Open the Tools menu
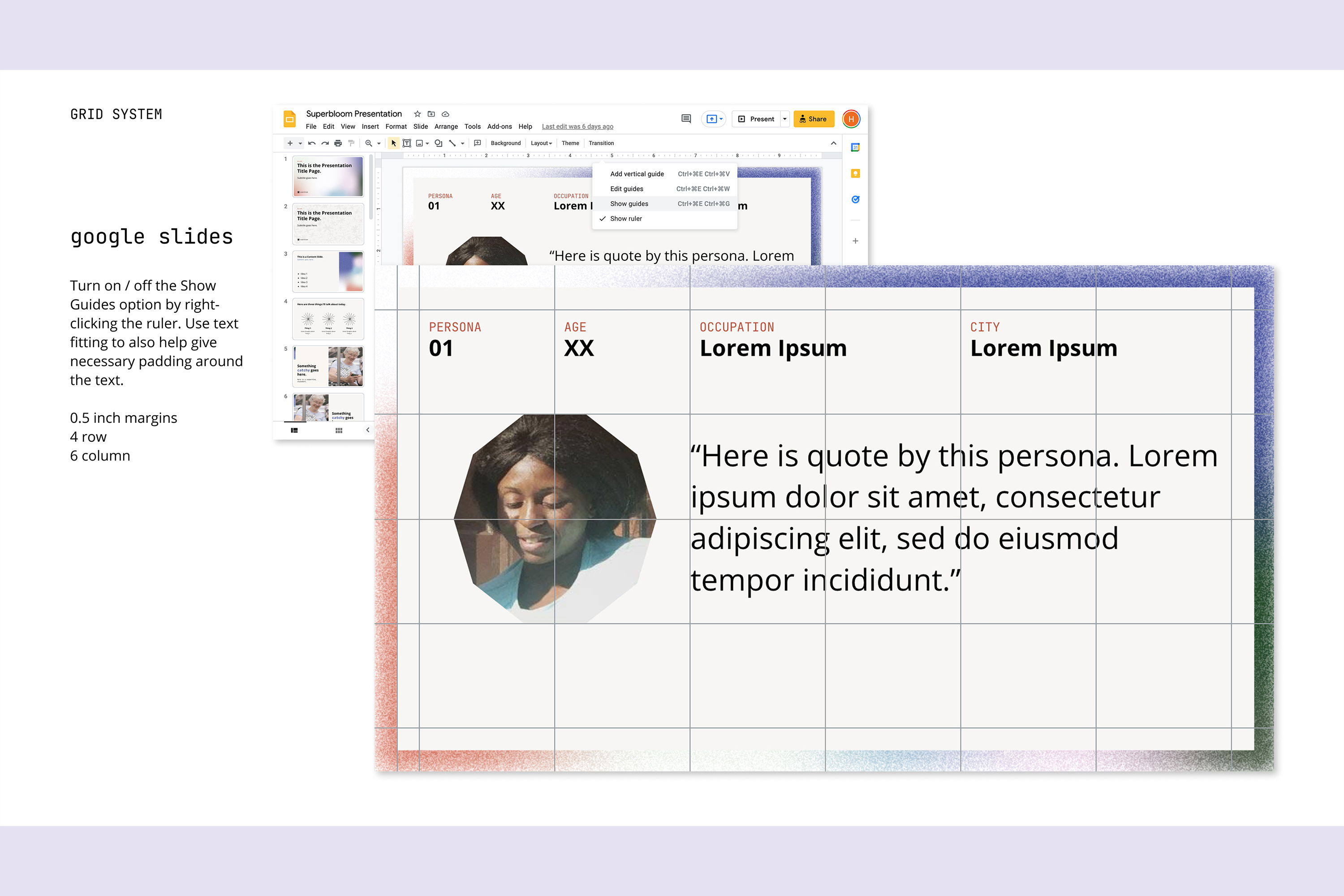This screenshot has width=1344, height=896. click(473, 127)
